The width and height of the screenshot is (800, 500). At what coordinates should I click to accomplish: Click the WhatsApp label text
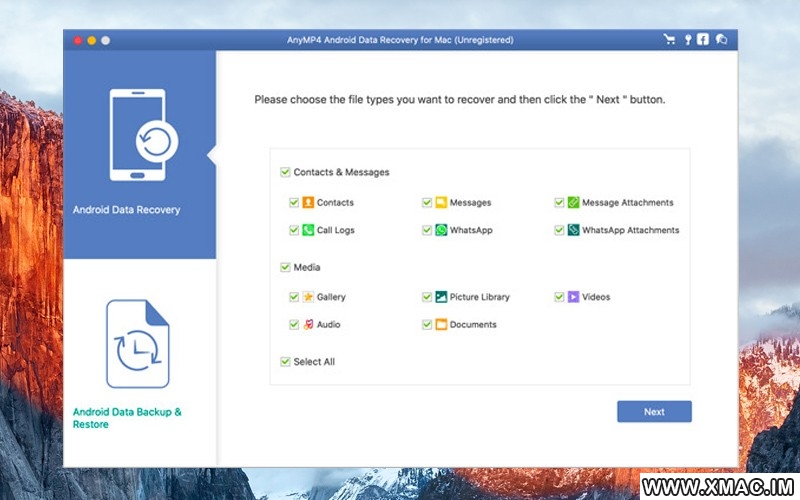click(x=471, y=230)
